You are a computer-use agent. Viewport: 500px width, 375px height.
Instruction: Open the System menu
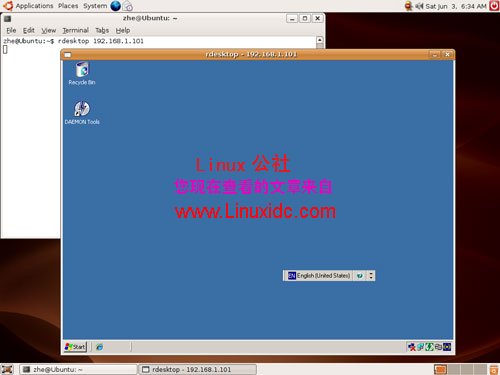(95, 6)
